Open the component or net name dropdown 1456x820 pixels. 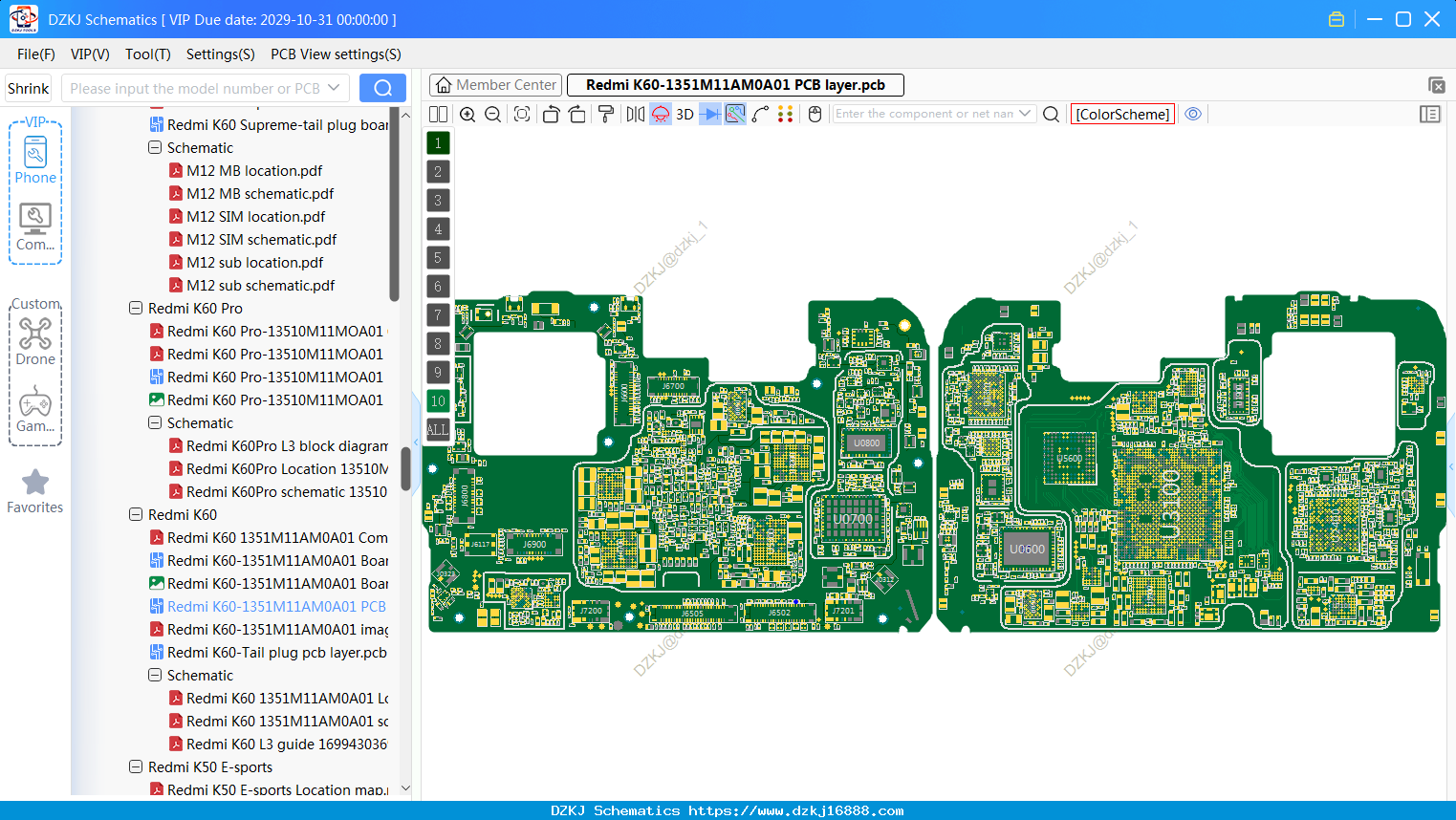(x=1026, y=114)
